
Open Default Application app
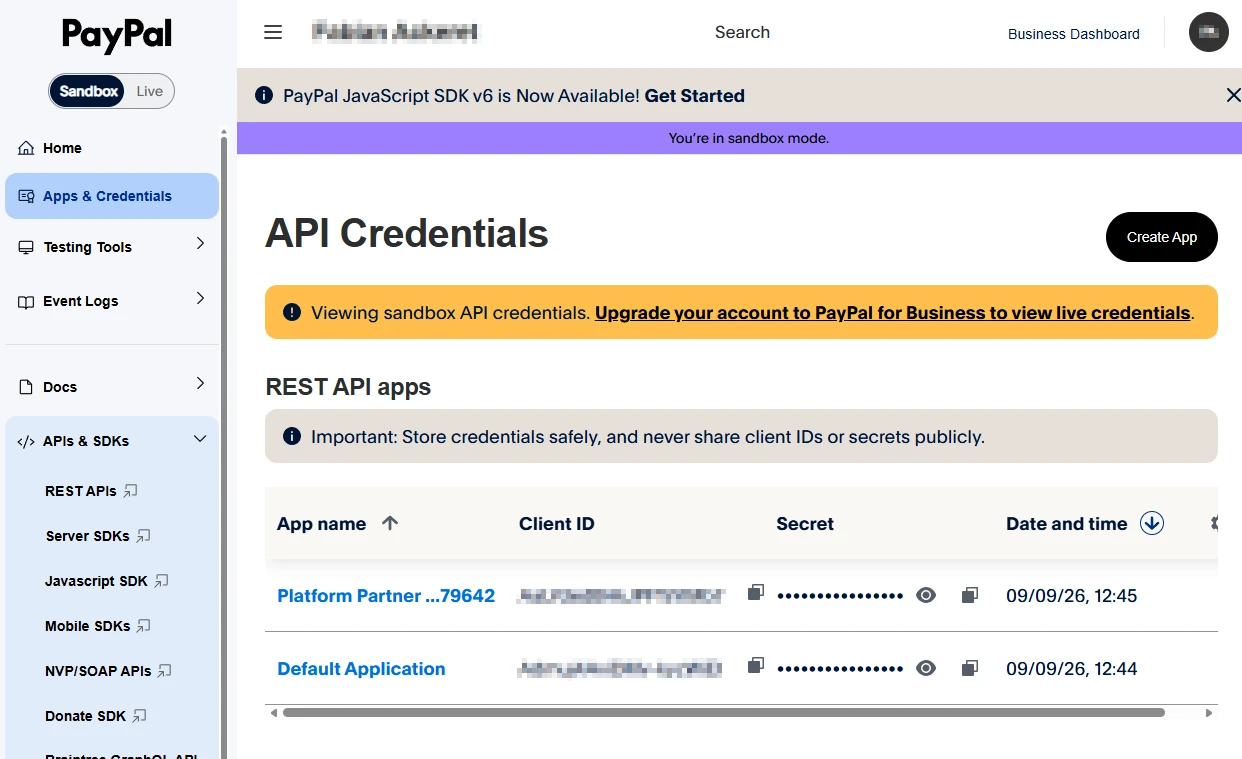[361, 669]
